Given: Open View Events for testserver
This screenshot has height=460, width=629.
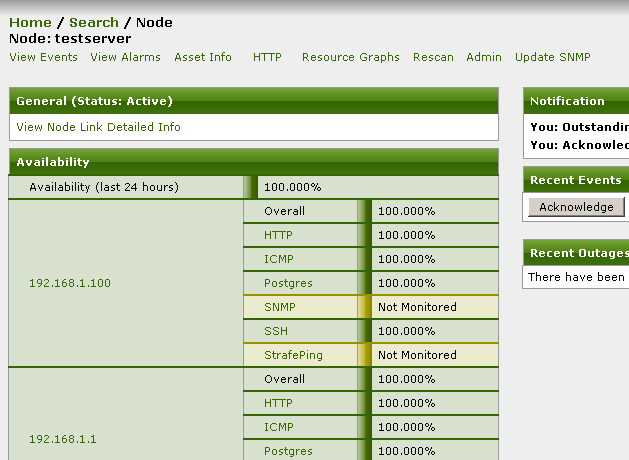Looking at the screenshot, I should pyautogui.click(x=43, y=57).
